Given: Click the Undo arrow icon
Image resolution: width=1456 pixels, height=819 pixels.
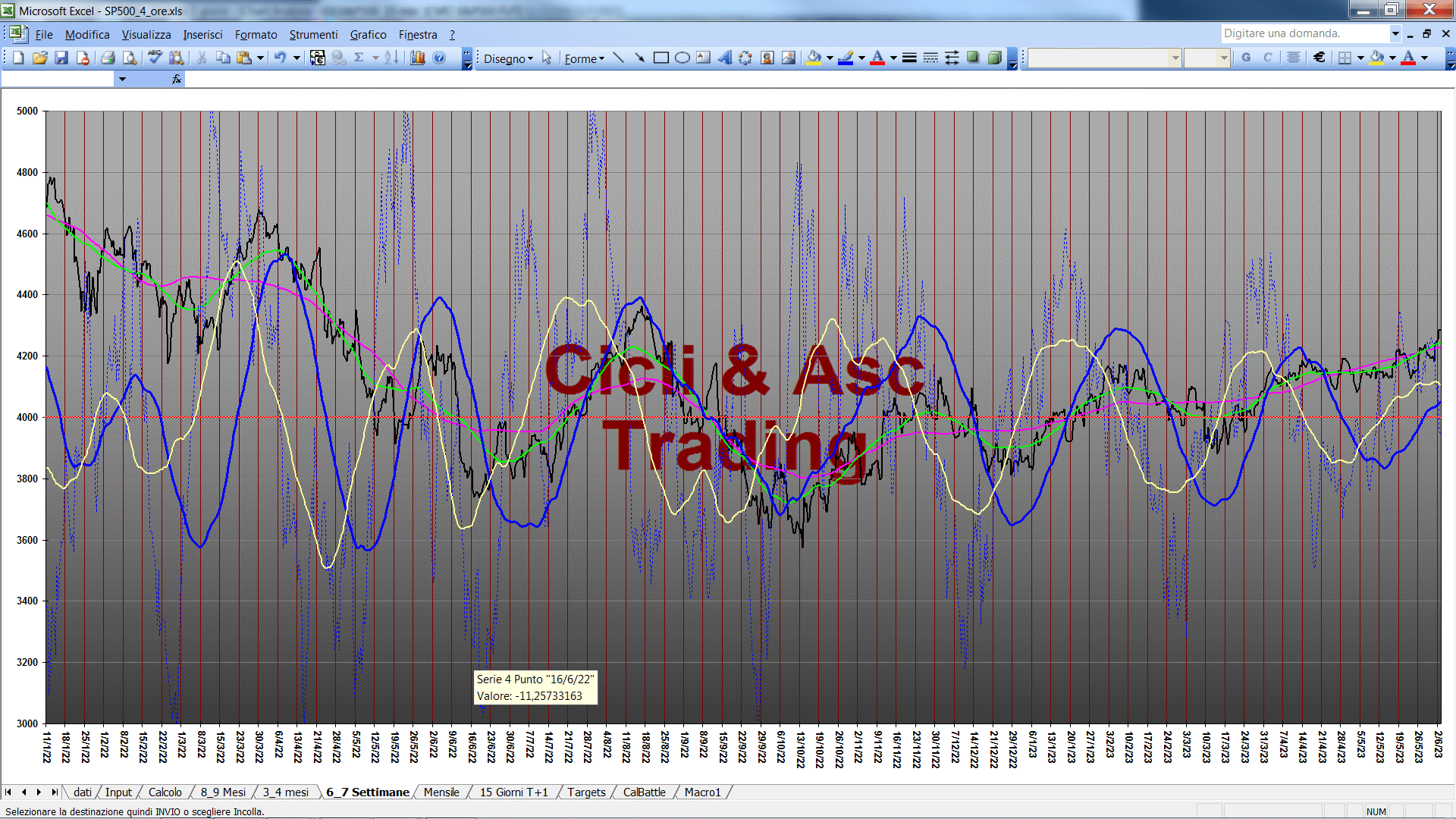Looking at the screenshot, I should (281, 58).
